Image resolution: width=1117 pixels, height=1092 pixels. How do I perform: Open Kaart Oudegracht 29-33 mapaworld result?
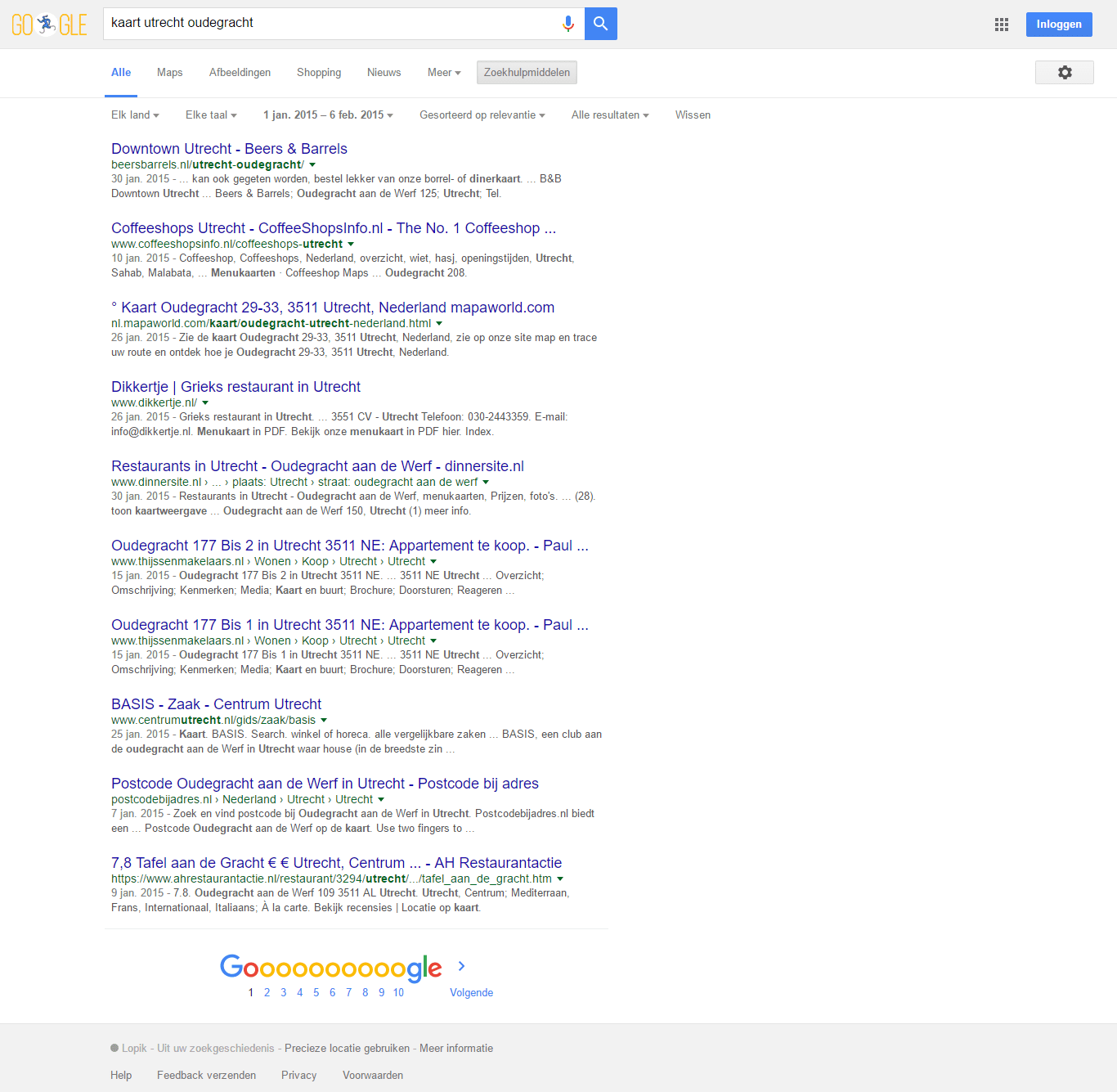[333, 308]
